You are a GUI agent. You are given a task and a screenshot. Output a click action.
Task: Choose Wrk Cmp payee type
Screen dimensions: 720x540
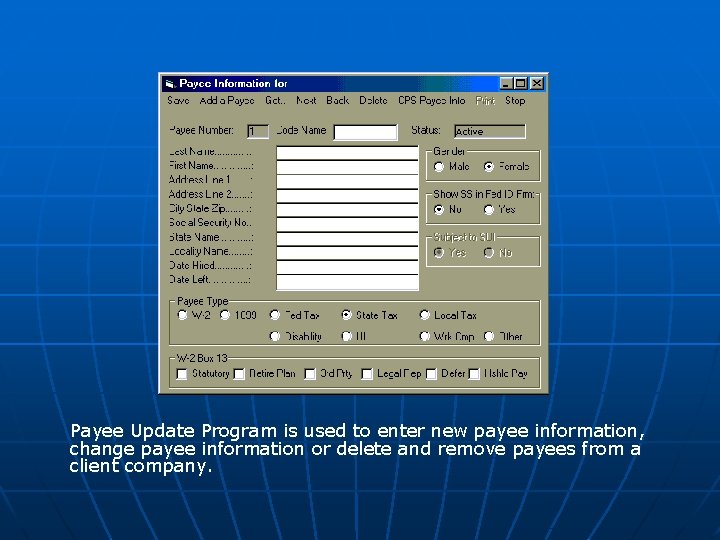[425, 336]
